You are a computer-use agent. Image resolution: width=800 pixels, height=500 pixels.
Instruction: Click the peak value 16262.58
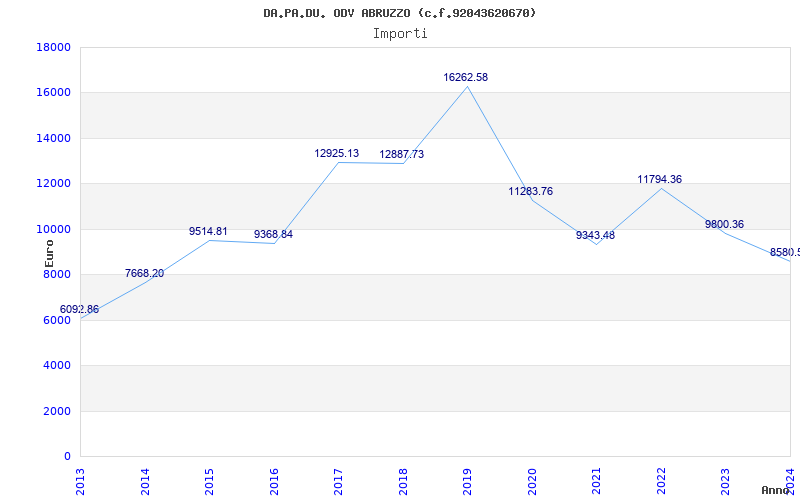(x=465, y=78)
